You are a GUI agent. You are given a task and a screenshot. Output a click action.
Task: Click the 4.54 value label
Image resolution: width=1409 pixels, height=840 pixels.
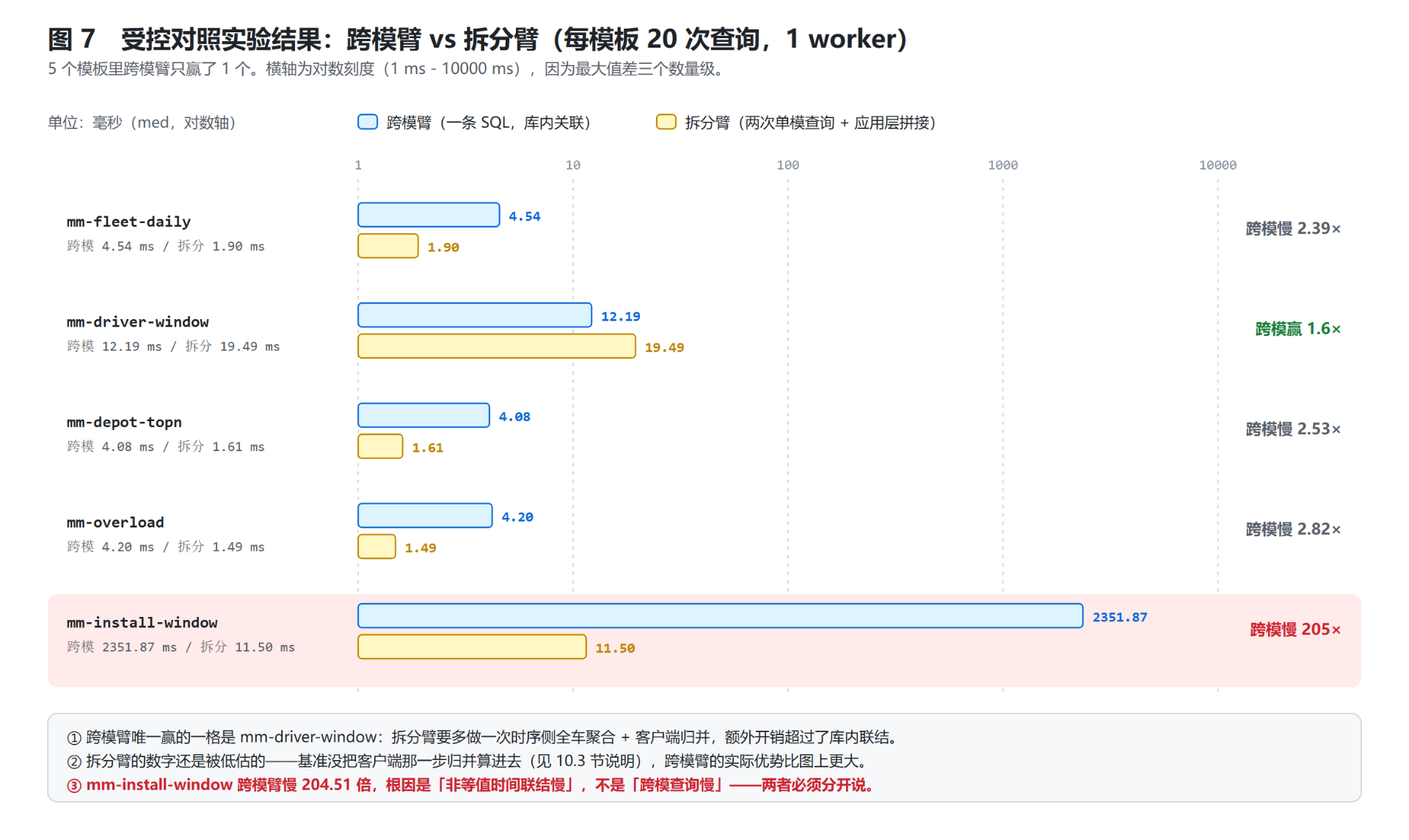coord(525,216)
